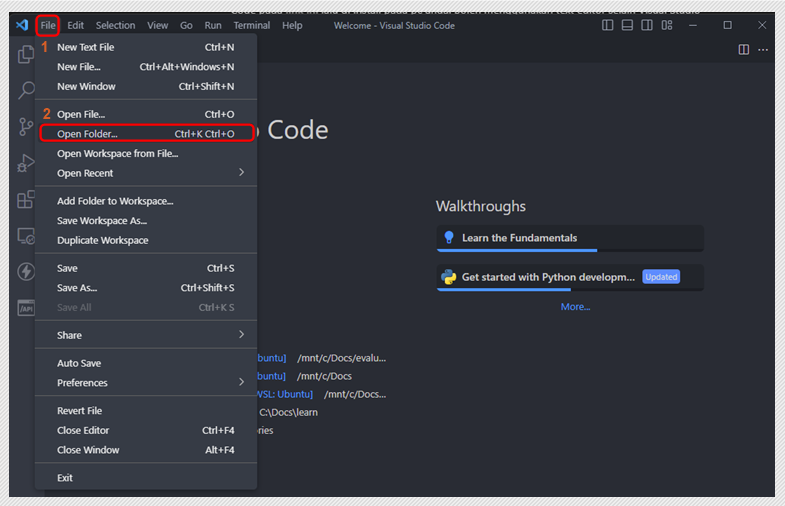Choose Open Folder... entry
This screenshot has width=785, height=506.
point(146,134)
